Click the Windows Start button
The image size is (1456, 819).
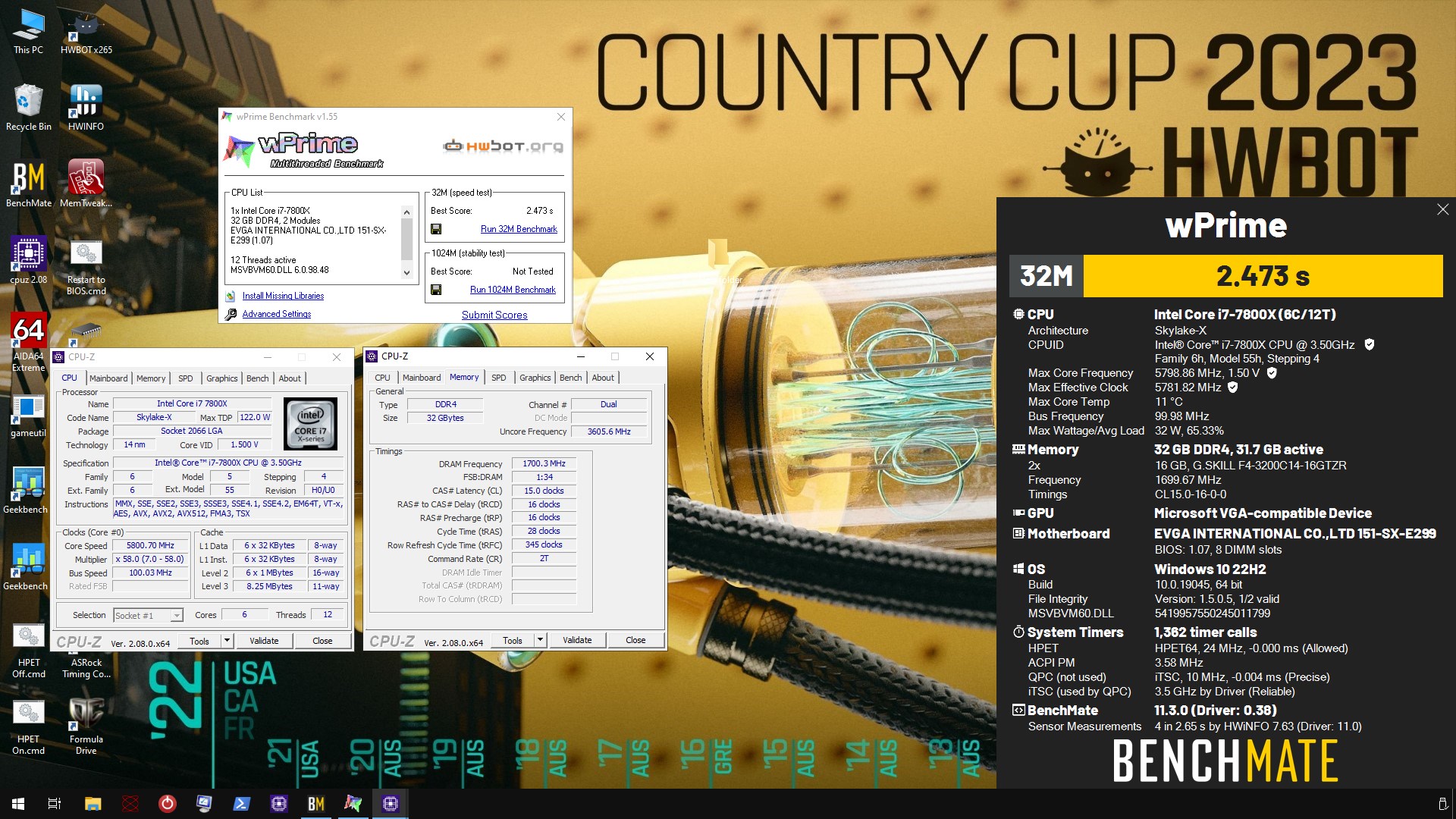pyautogui.click(x=18, y=804)
